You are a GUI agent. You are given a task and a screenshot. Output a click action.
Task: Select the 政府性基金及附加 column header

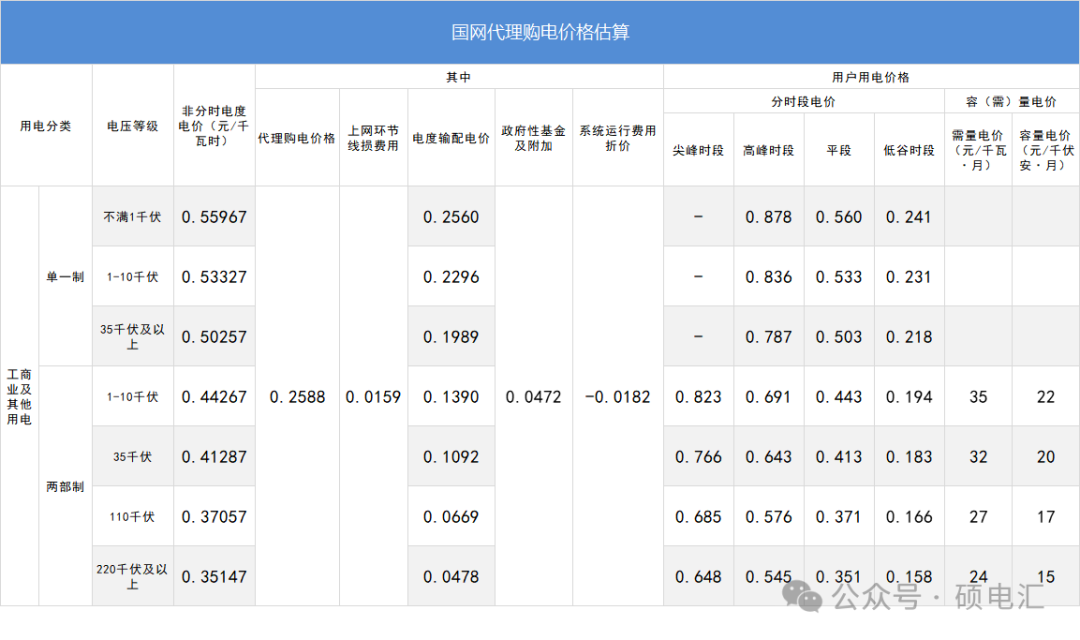[533, 139]
